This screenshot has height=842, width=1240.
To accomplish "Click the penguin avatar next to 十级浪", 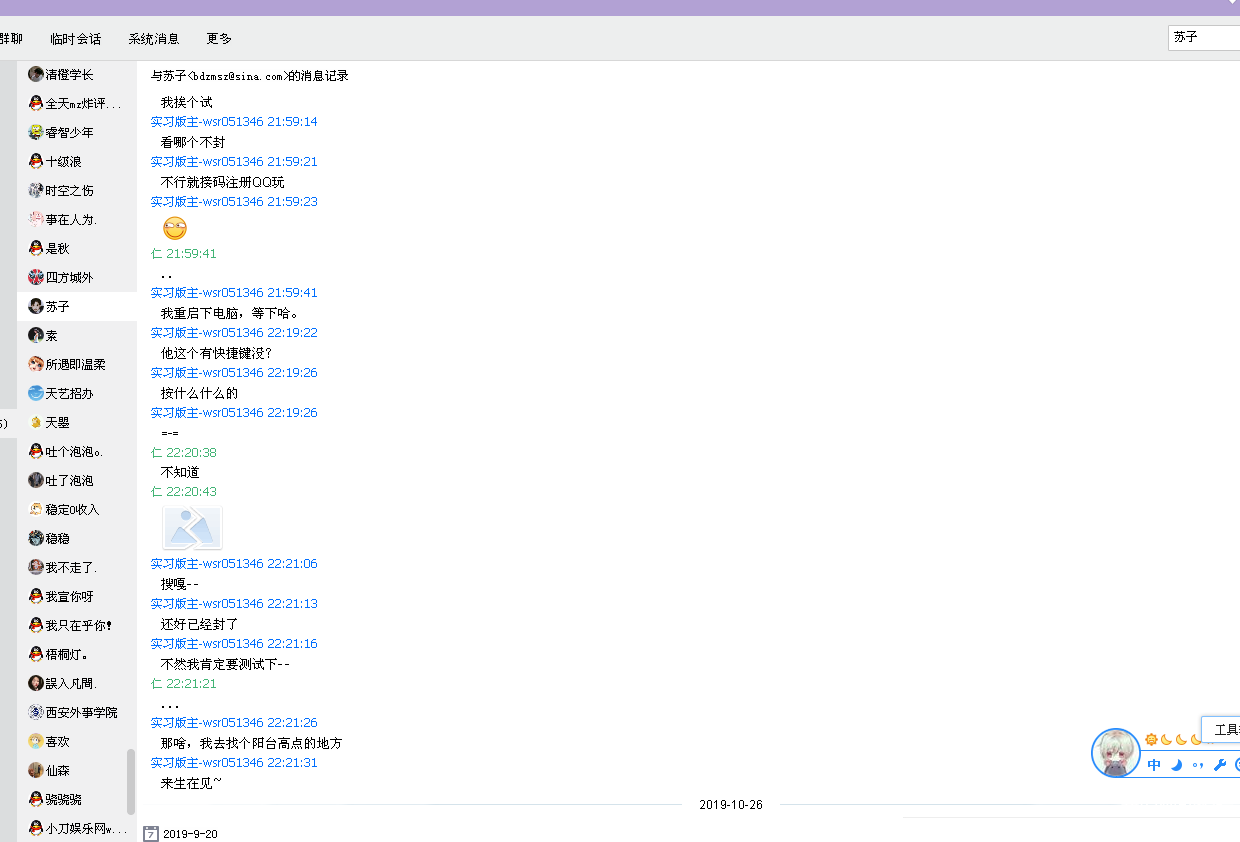I will [x=36, y=161].
